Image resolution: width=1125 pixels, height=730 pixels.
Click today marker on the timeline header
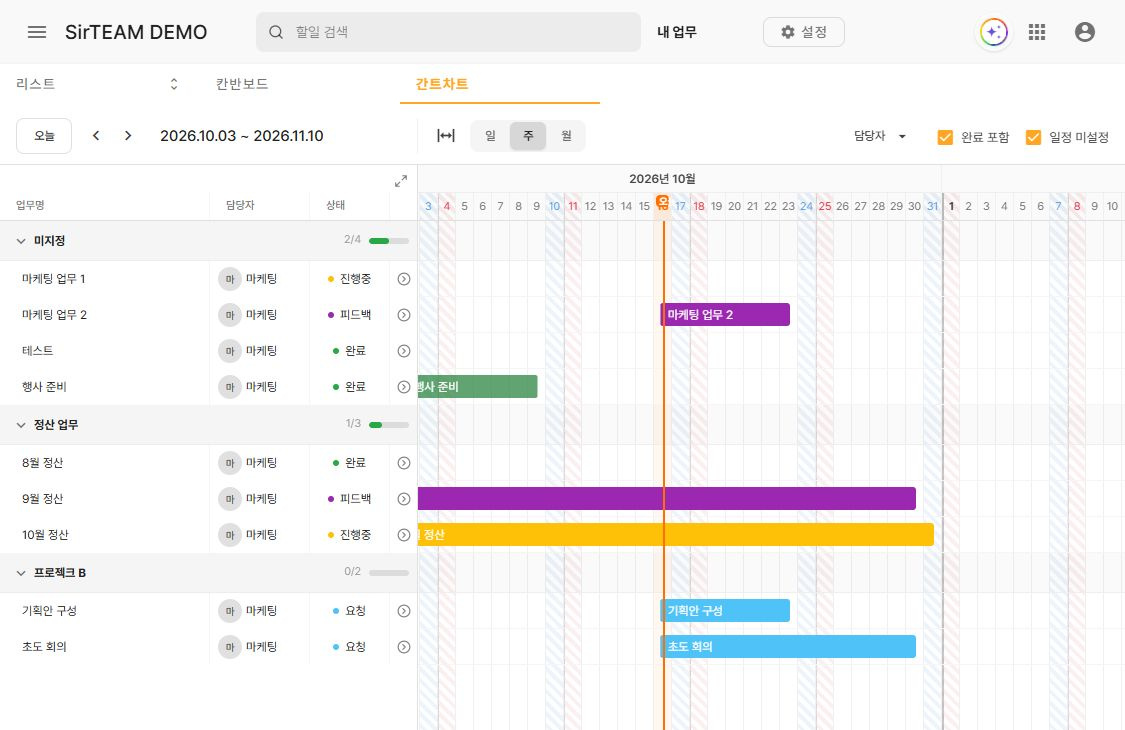pos(662,202)
